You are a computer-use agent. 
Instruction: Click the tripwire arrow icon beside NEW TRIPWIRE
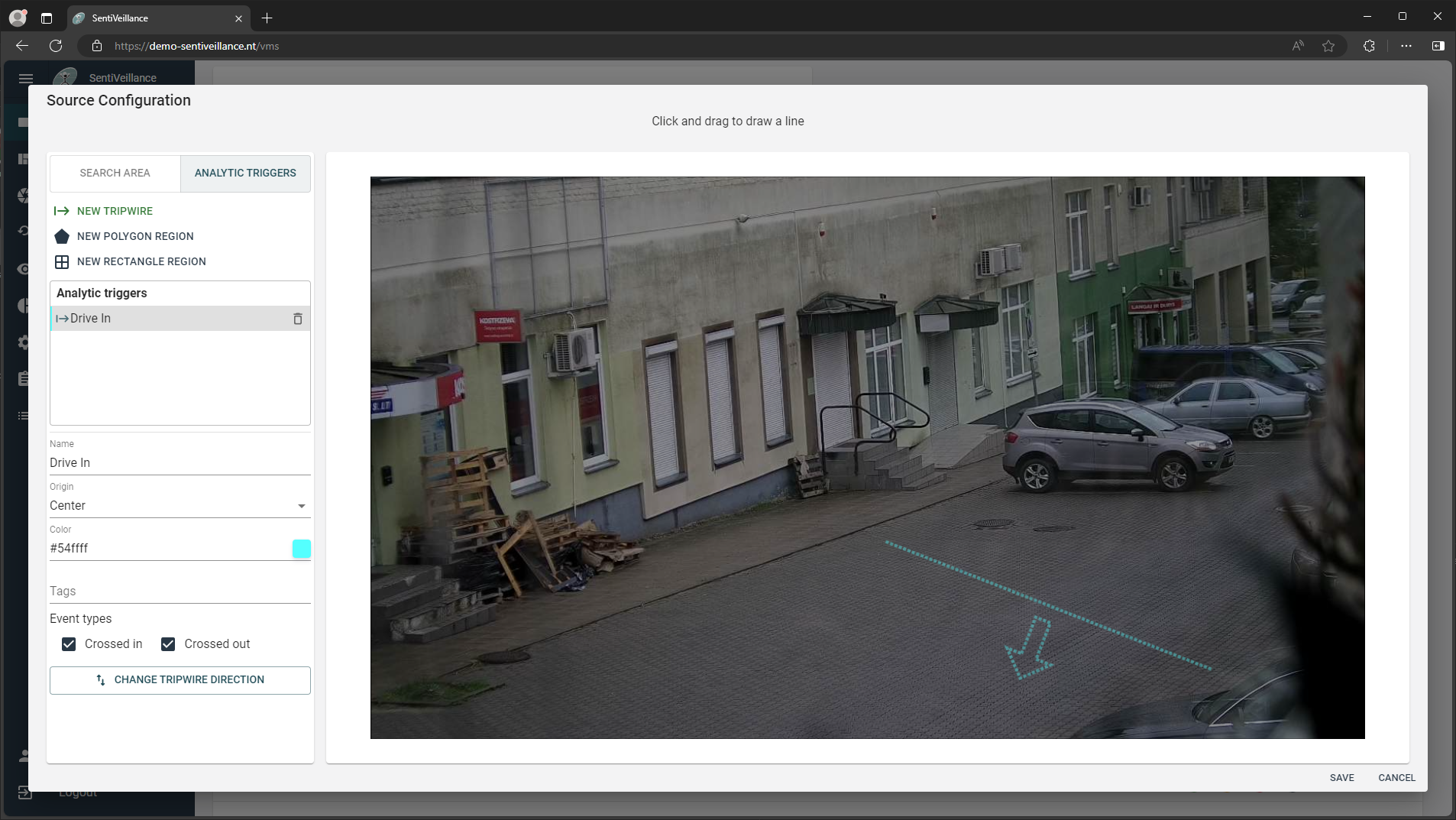coord(62,211)
